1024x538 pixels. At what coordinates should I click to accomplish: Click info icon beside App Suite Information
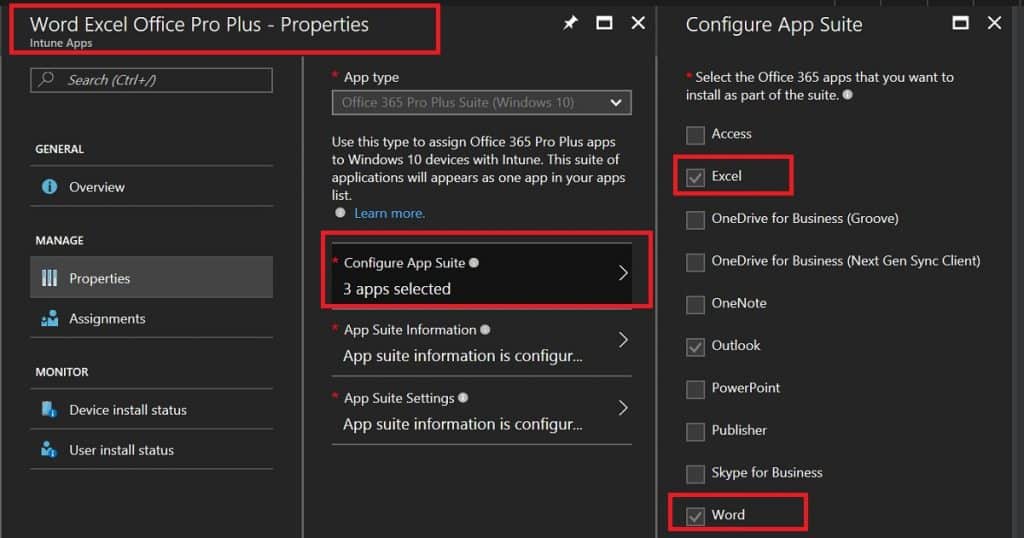(x=485, y=330)
